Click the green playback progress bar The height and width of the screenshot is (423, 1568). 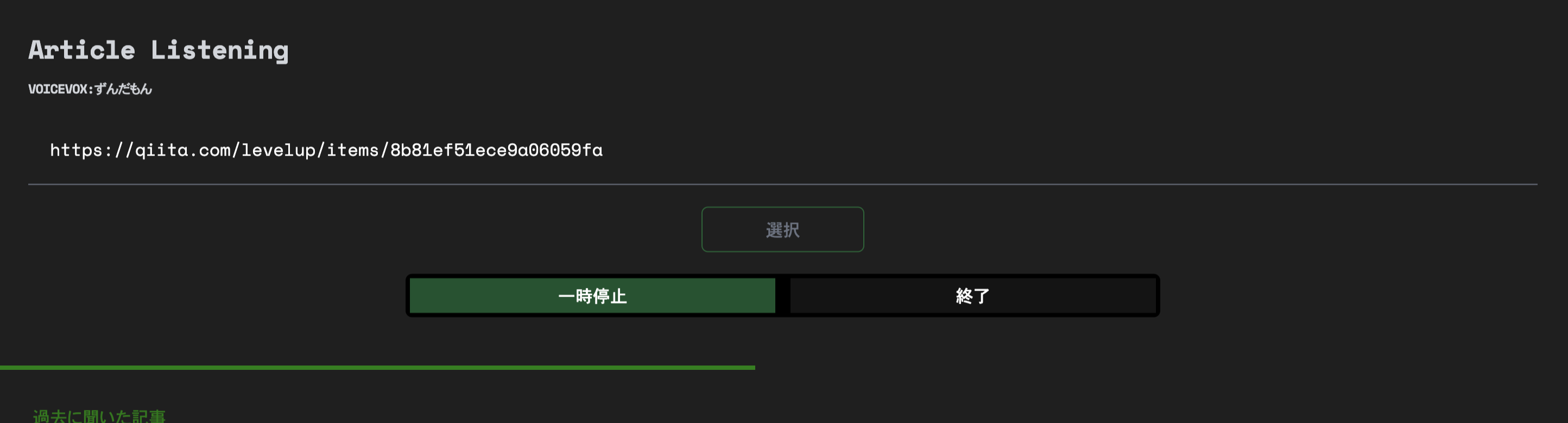[x=377, y=368]
